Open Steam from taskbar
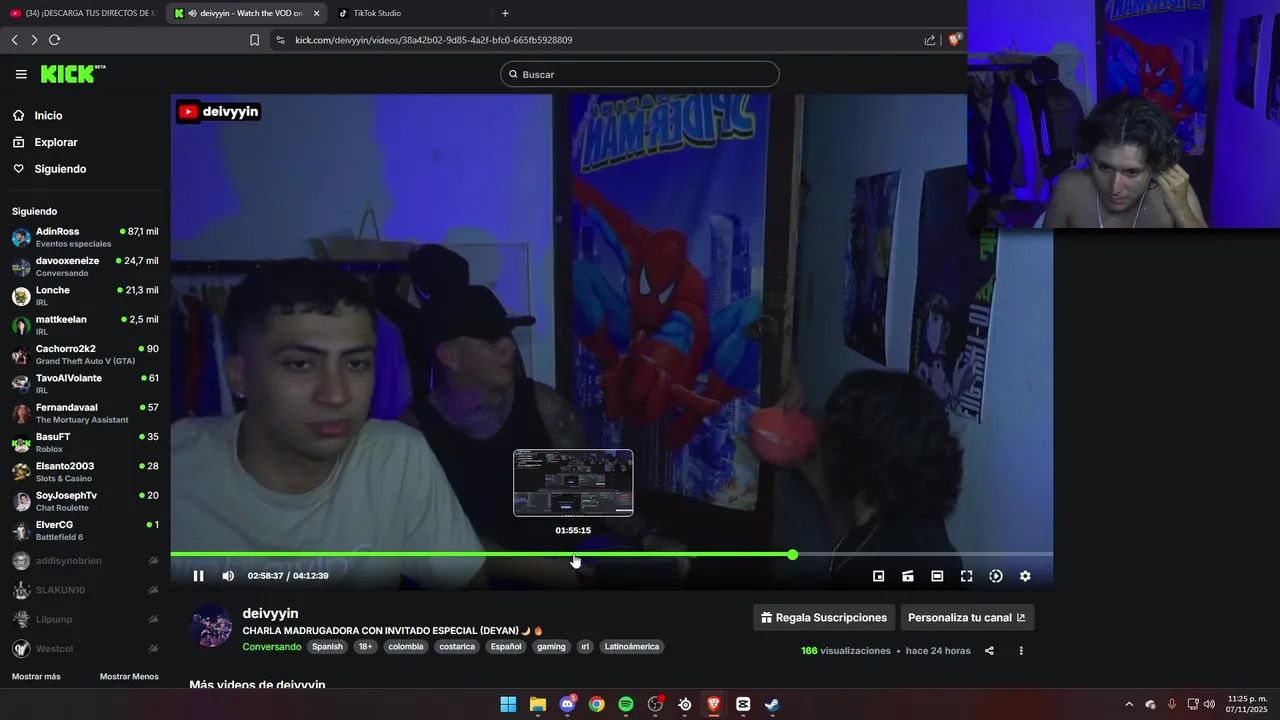Image resolution: width=1280 pixels, height=720 pixels. (x=772, y=704)
